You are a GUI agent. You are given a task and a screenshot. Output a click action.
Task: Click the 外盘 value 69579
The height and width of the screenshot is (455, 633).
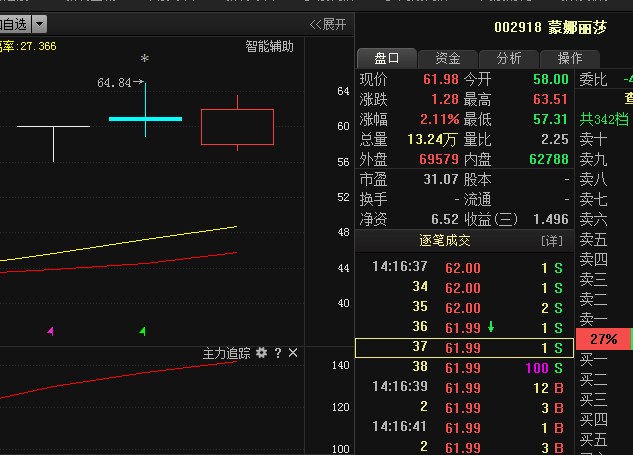(439, 159)
